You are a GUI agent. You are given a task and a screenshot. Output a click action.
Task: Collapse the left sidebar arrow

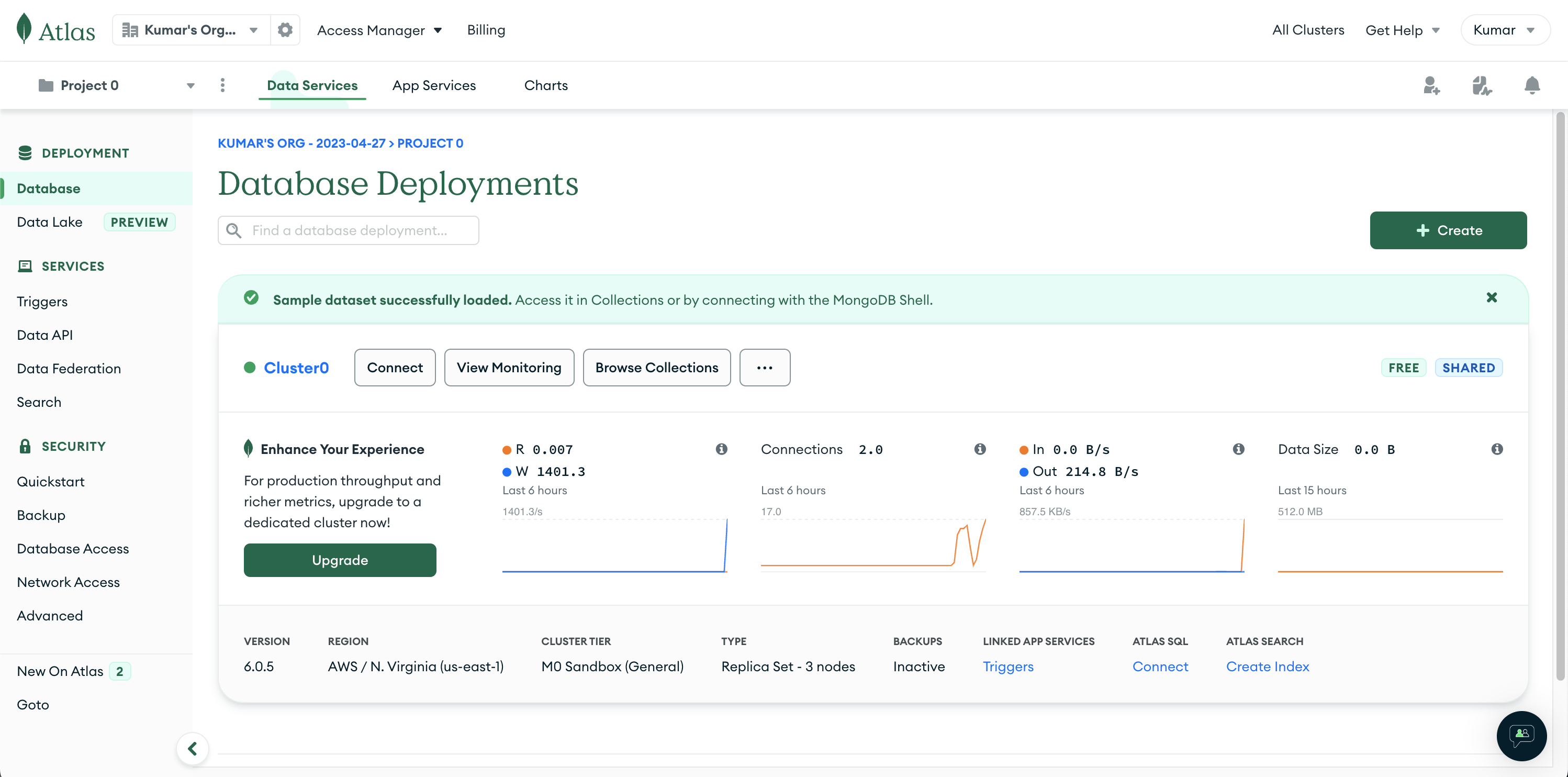point(193,748)
